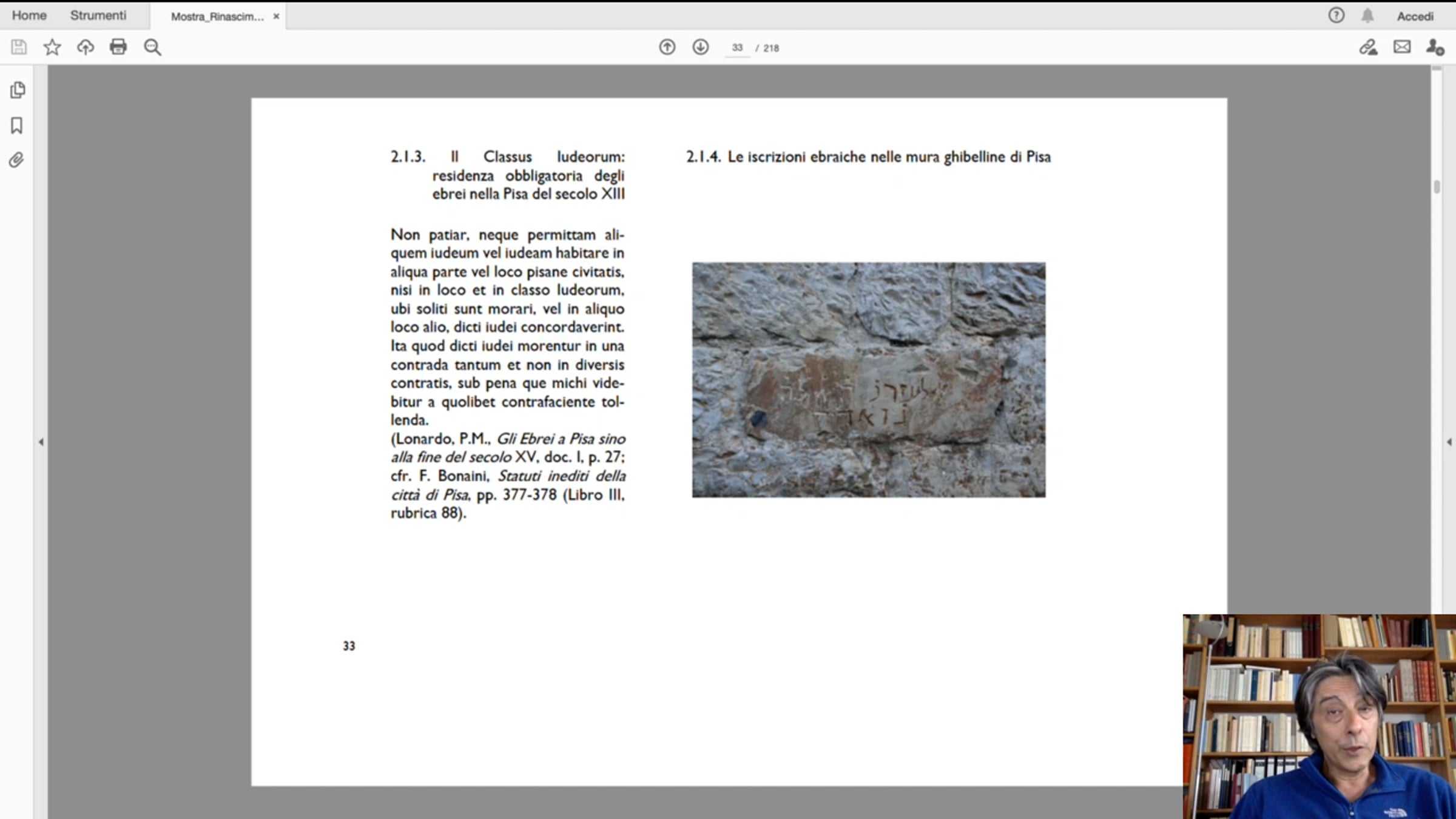This screenshot has width=1456, height=819.
Task: Go to next page arrow
Action: tap(700, 47)
